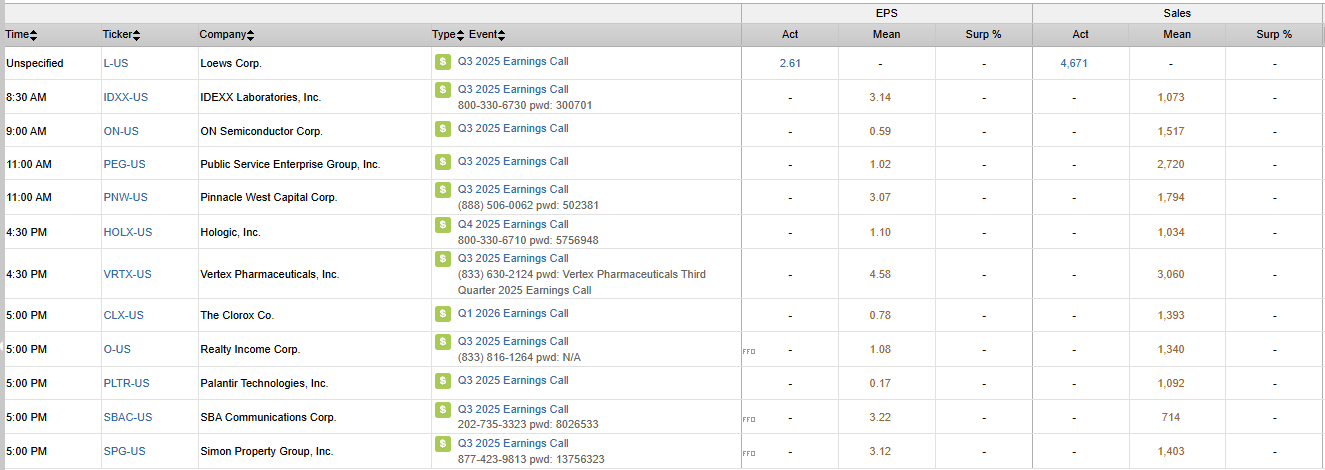The image size is (1325, 470).
Task: Sort the table by Company column
Action: tap(226, 35)
